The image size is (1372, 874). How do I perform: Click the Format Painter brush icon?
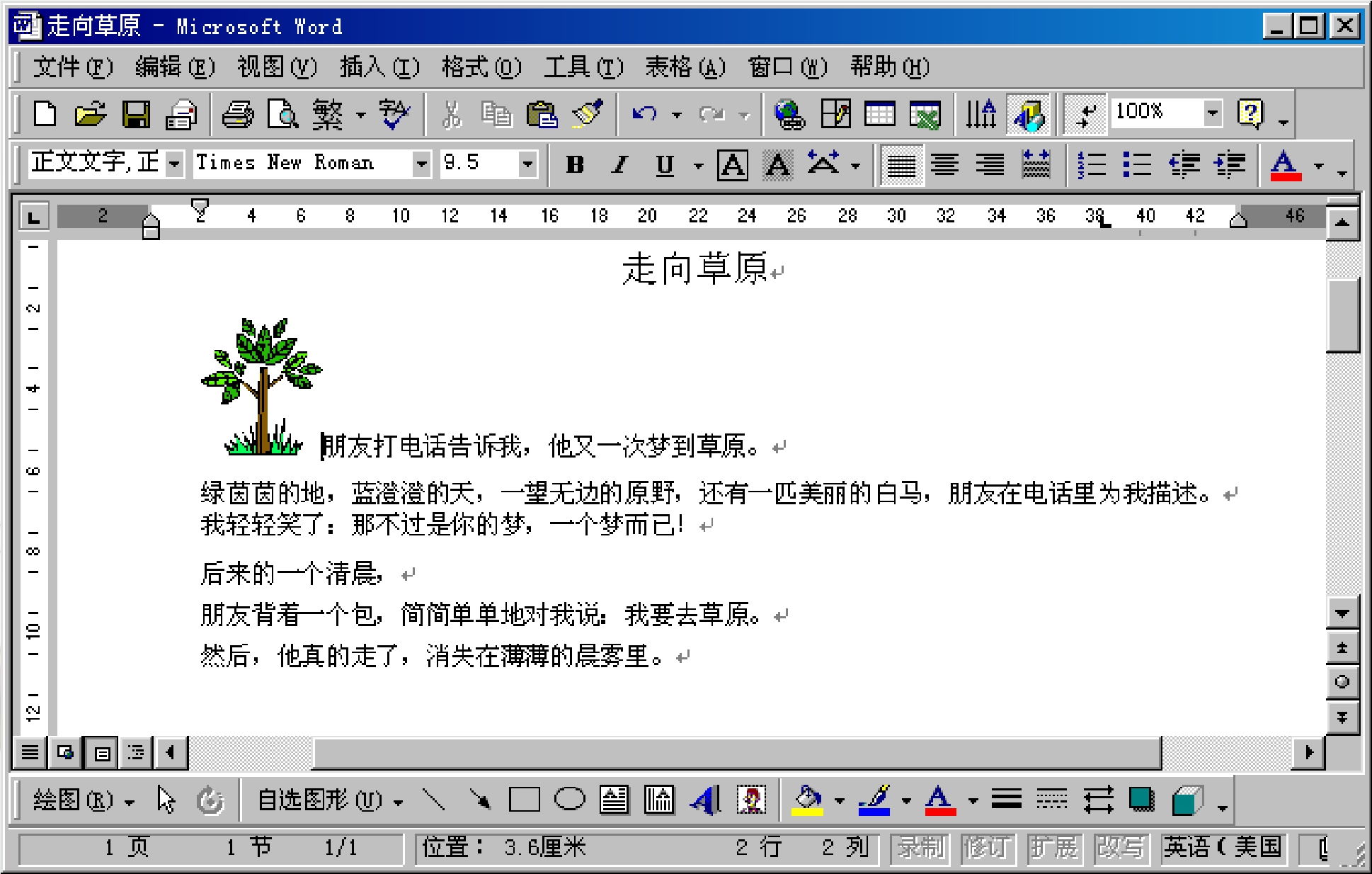[x=587, y=114]
